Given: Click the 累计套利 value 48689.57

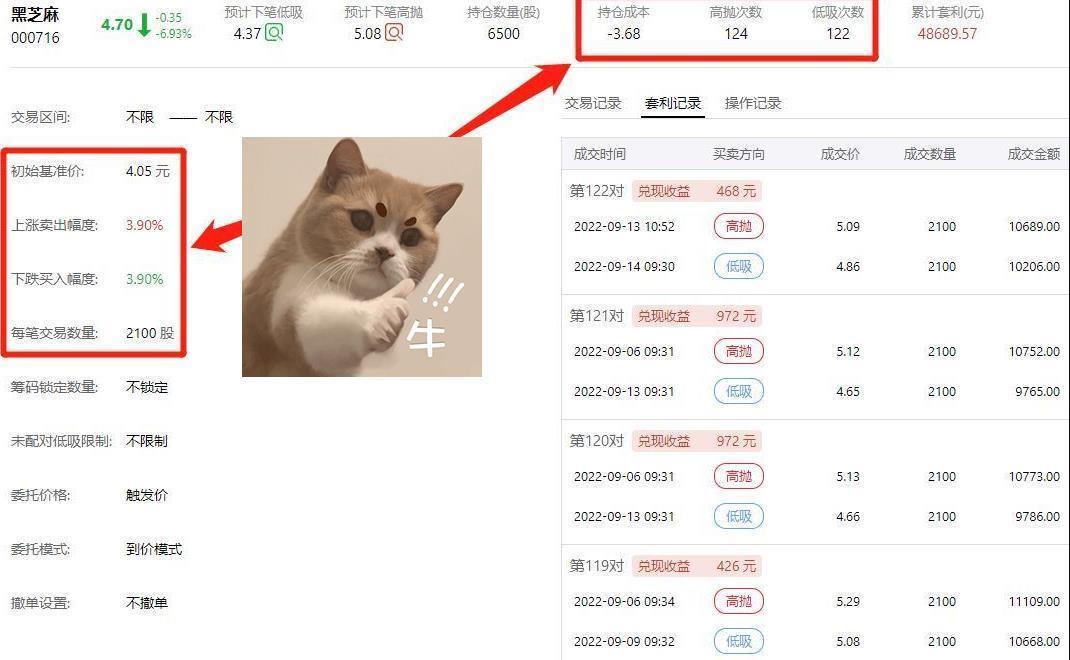Looking at the screenshot, I should [x=947, y=33].
